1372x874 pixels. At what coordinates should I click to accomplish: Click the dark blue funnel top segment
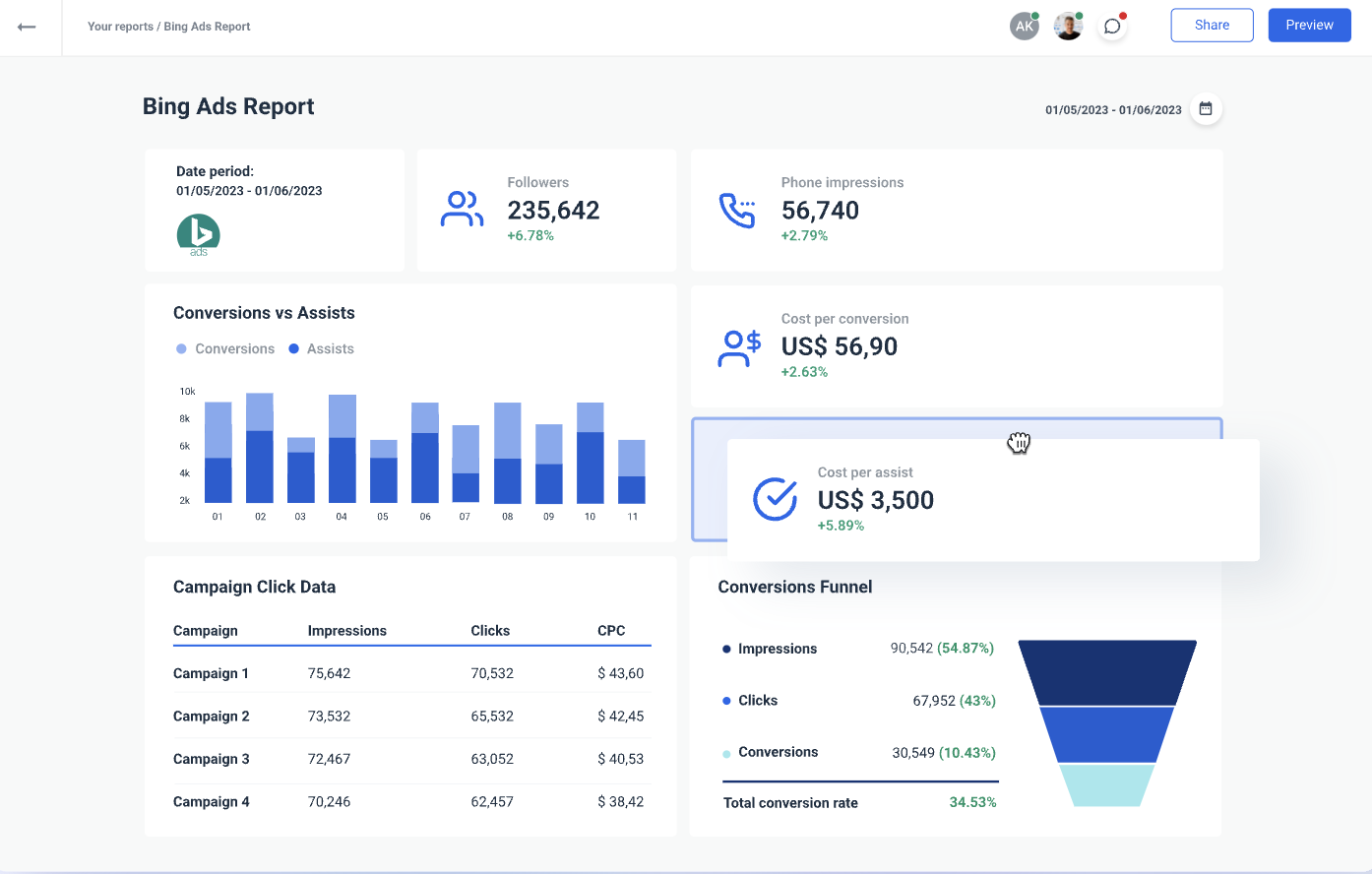click(1107, 672)
